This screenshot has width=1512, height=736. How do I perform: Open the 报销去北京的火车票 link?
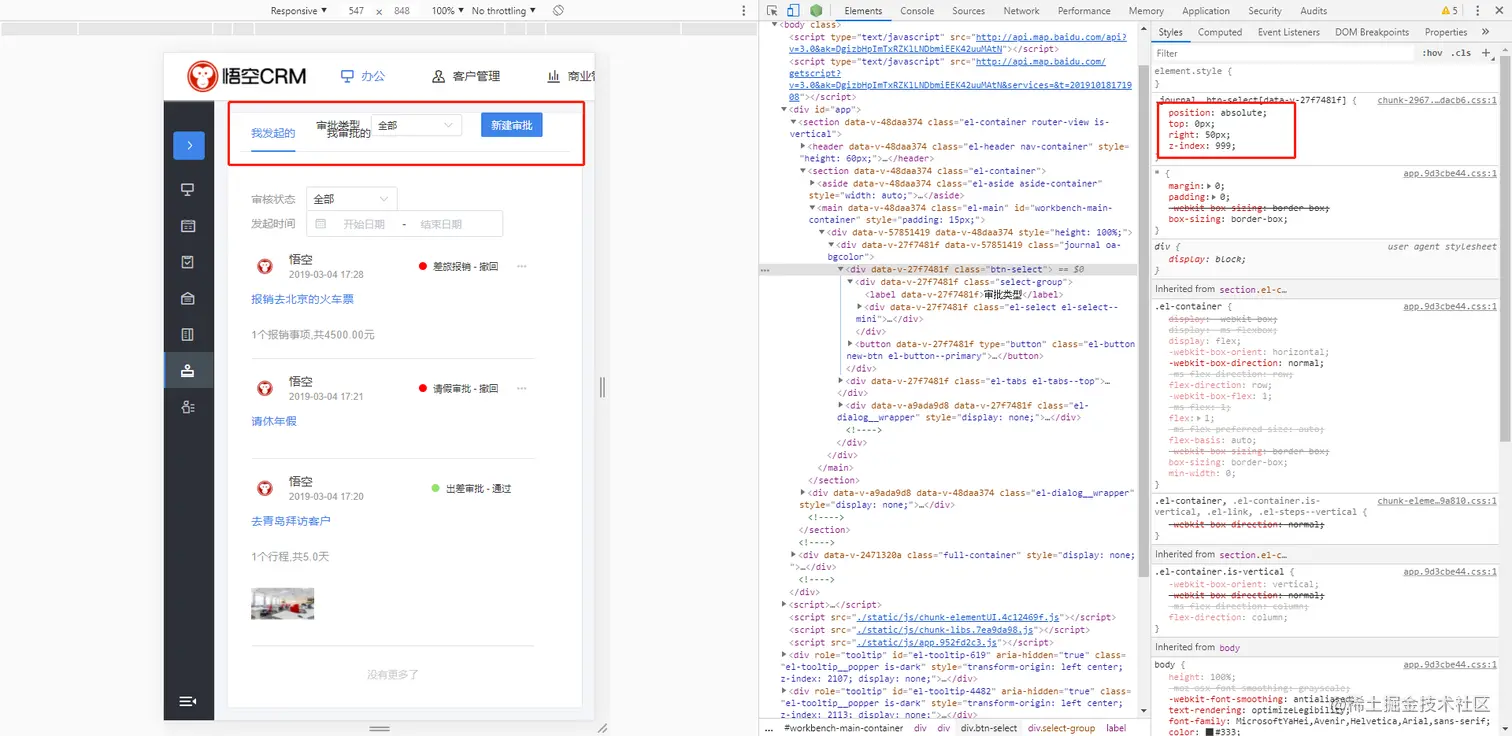(302, 299)
